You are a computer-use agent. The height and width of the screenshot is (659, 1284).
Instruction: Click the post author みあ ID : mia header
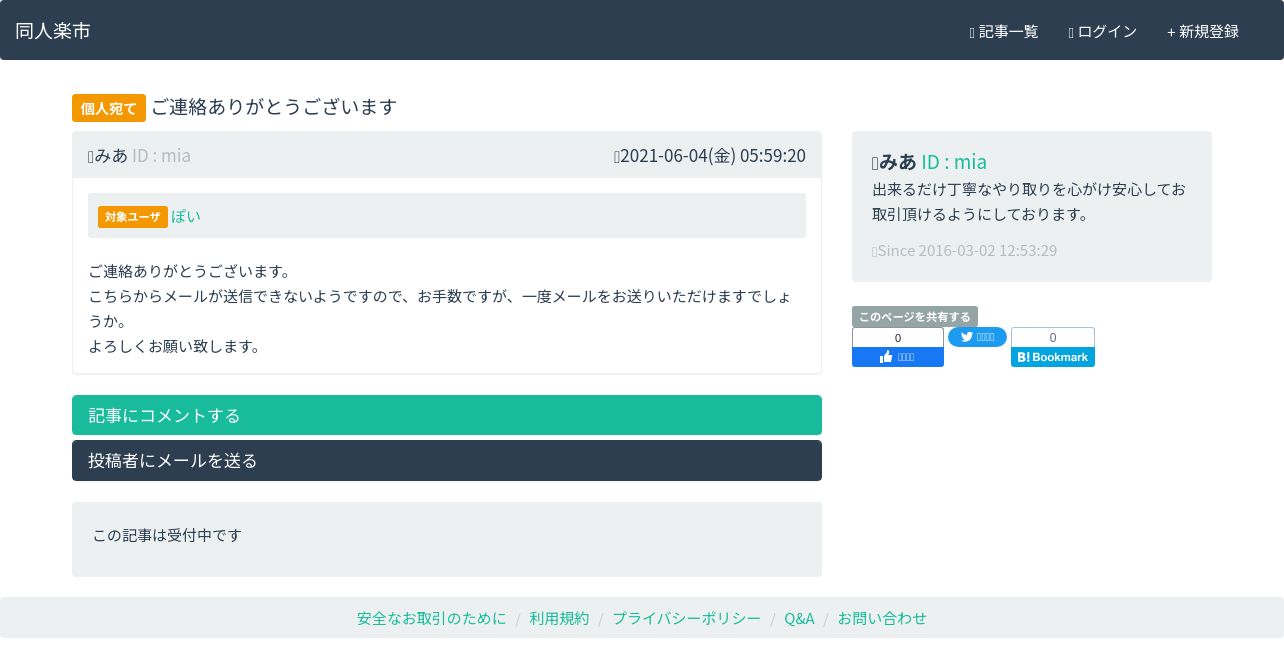pos(139,155)
